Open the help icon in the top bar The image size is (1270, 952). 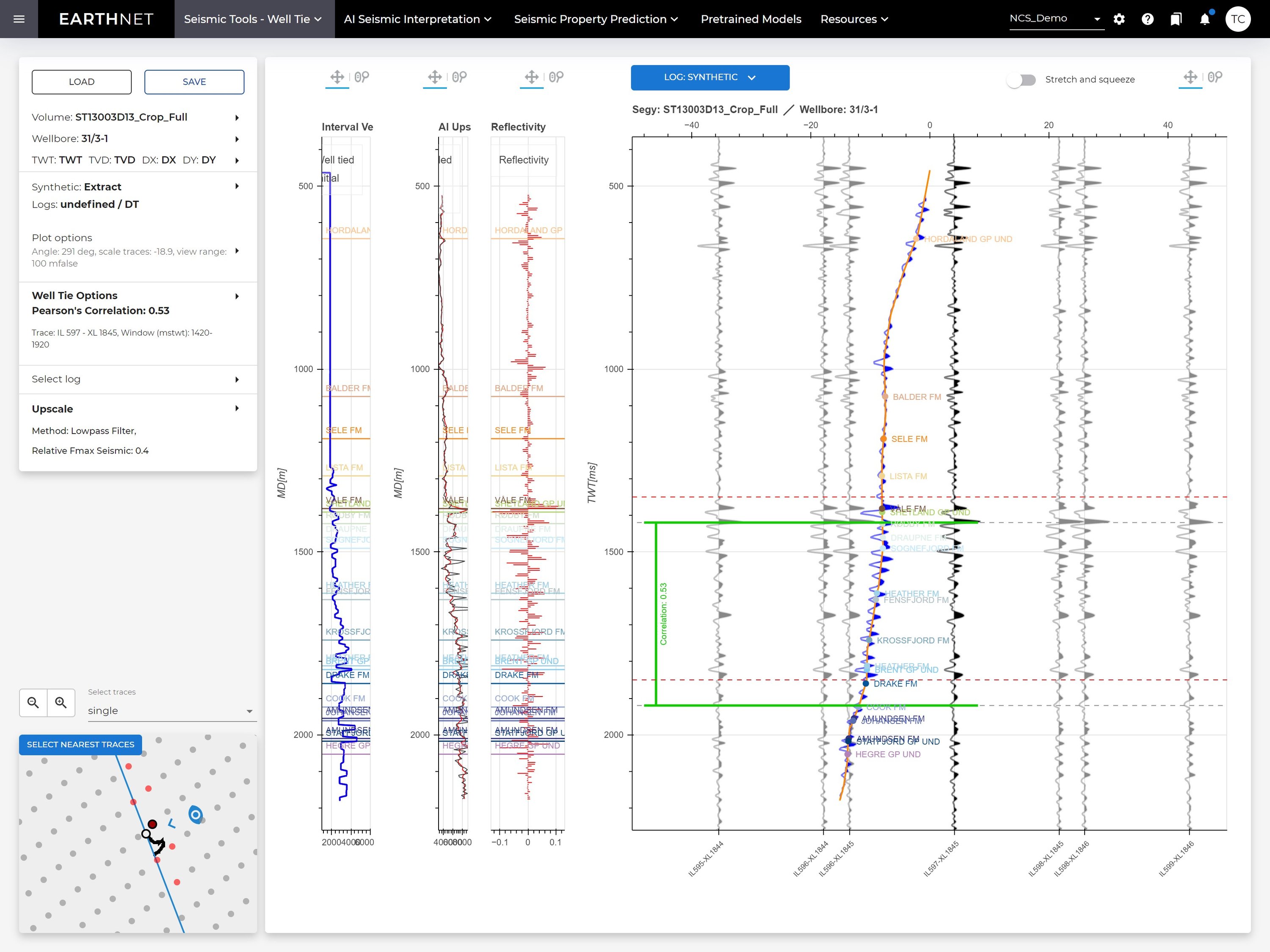pyautogui.click(x=1148, y=19)
